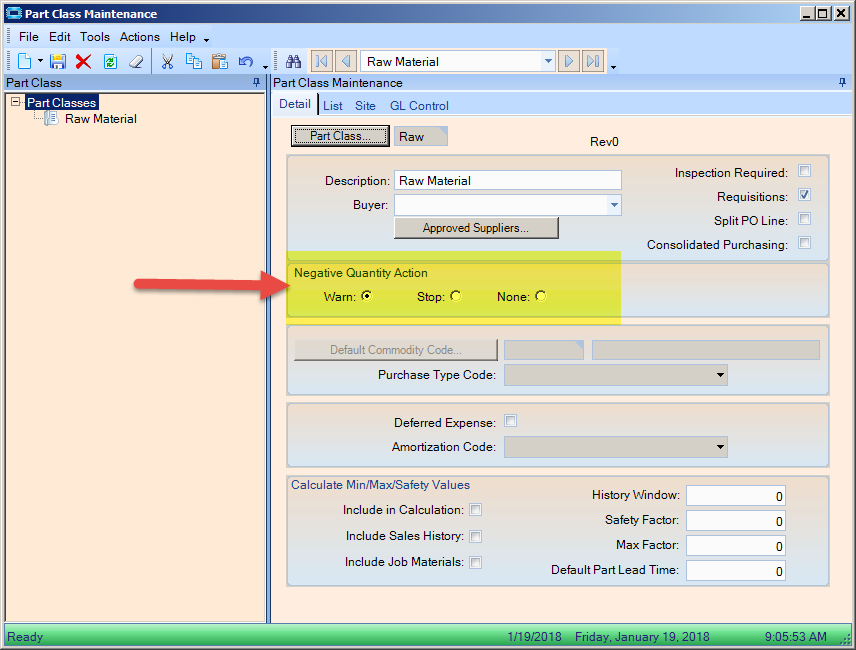Select the None radio button
Screen dimensions: 856x650
[540, 296]
